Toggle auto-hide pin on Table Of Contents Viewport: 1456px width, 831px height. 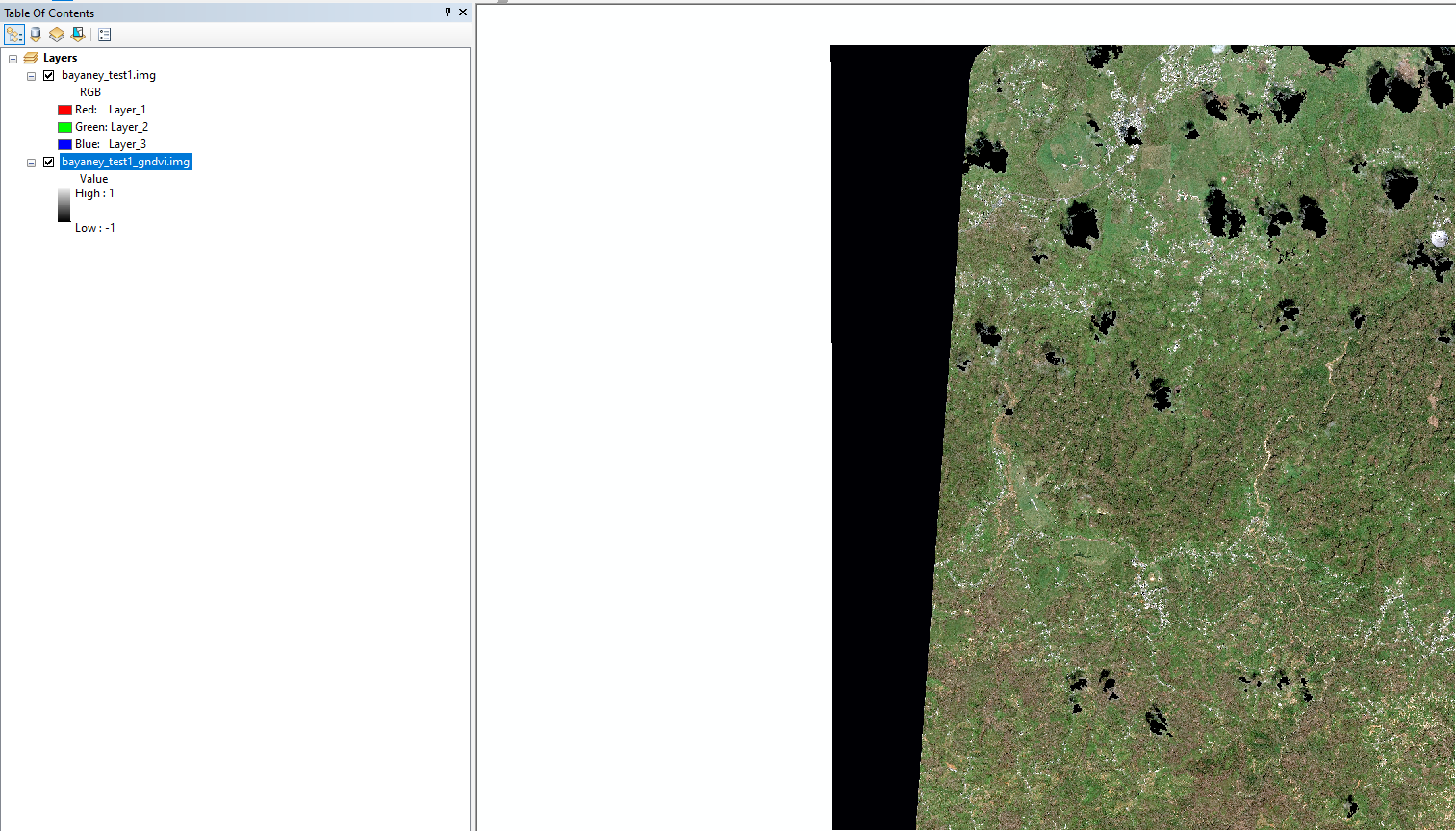pyautogui.click(x=447, y=13)
